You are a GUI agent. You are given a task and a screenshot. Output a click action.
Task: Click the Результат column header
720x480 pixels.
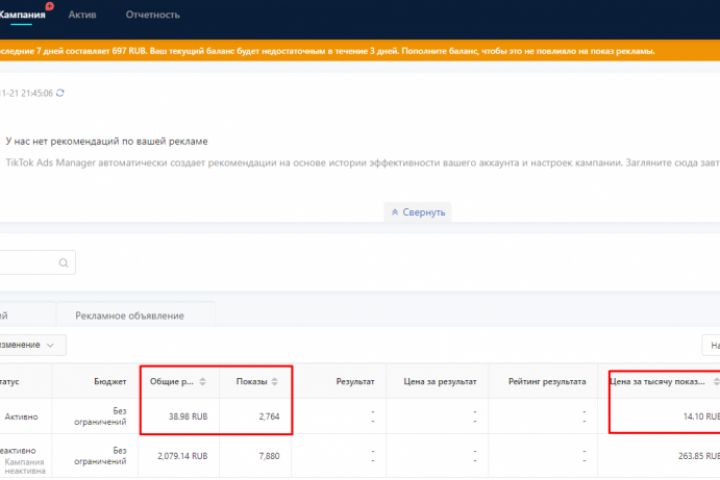point(355,382)
